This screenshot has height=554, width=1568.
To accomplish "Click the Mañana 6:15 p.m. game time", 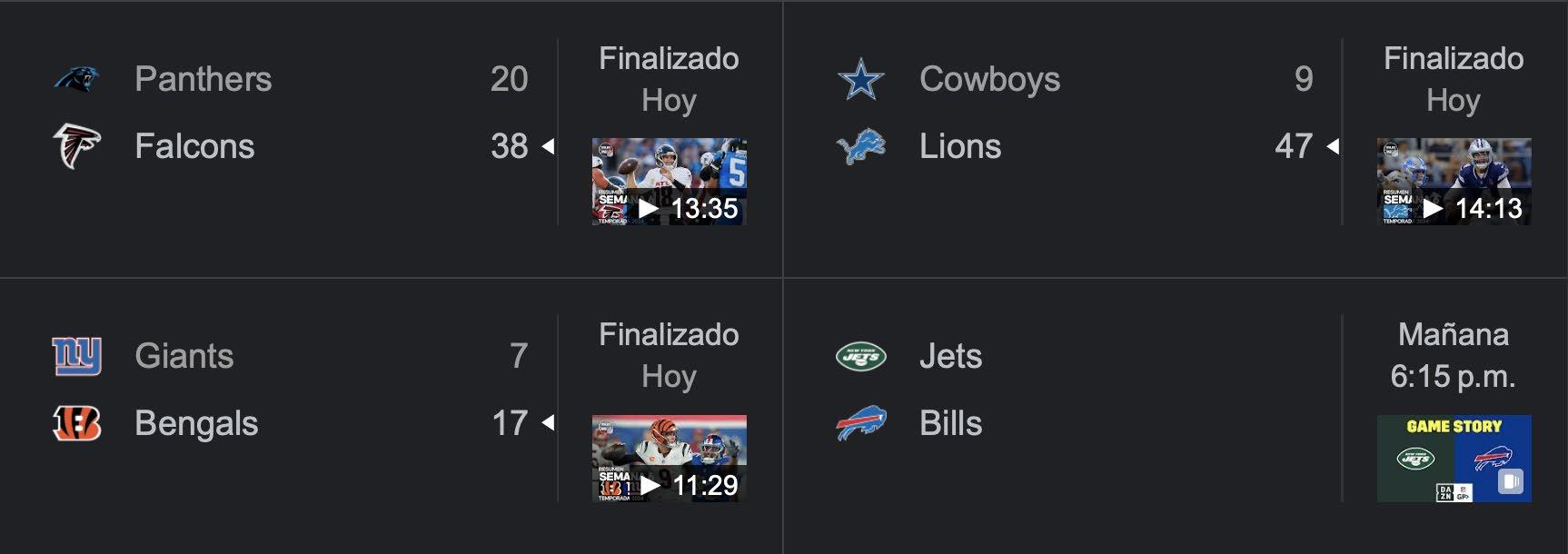I will click(x=1453, y=355).
